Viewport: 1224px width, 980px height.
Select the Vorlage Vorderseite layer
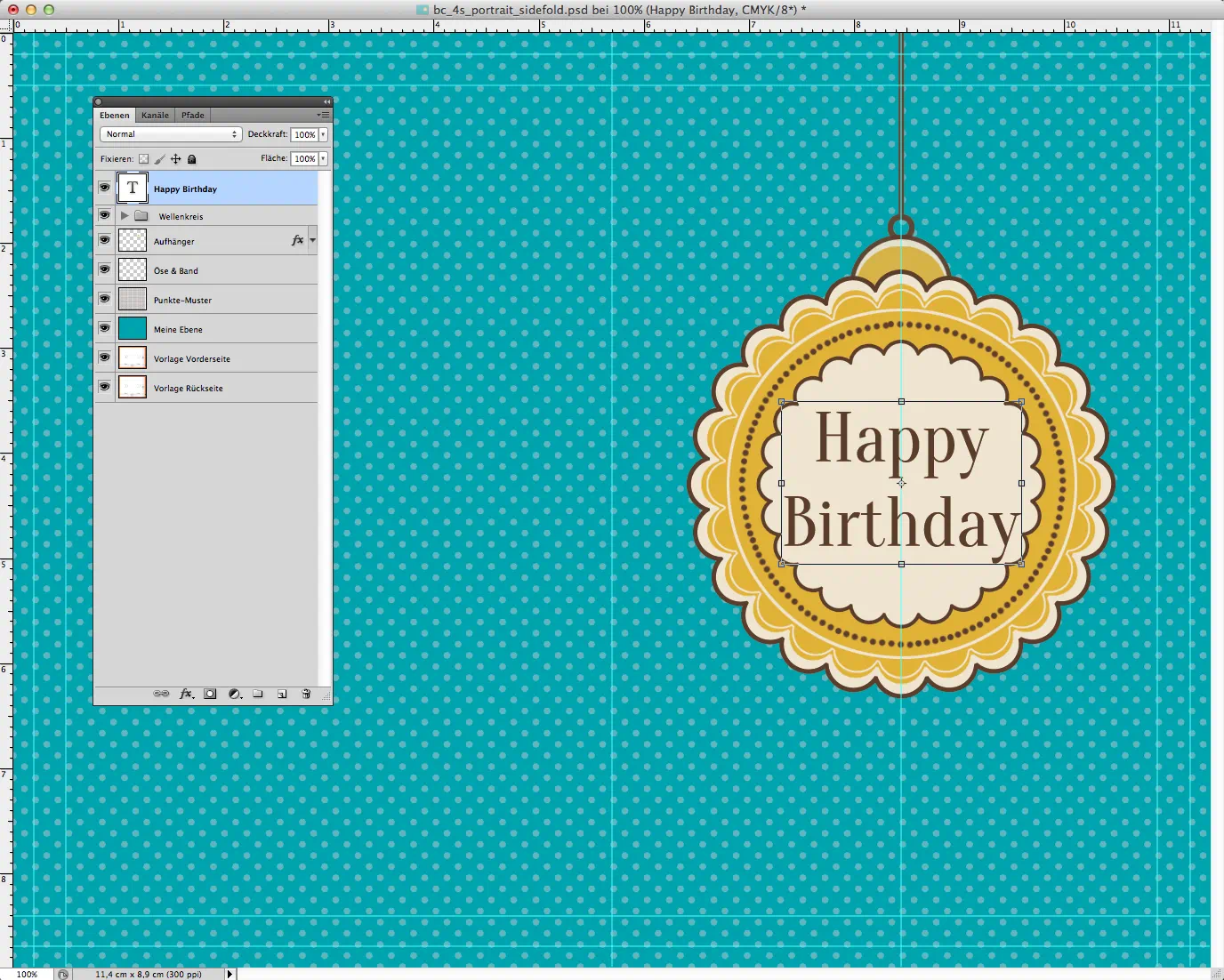click(191, 358)
